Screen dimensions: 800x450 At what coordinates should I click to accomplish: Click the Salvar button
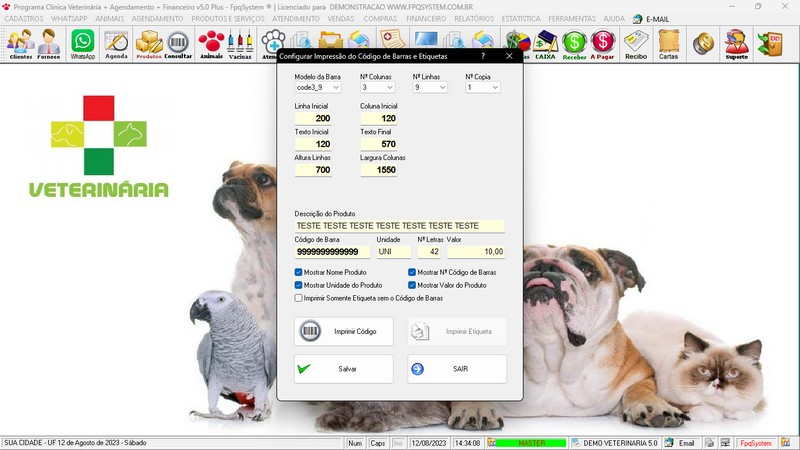click(x=344, y=369)
